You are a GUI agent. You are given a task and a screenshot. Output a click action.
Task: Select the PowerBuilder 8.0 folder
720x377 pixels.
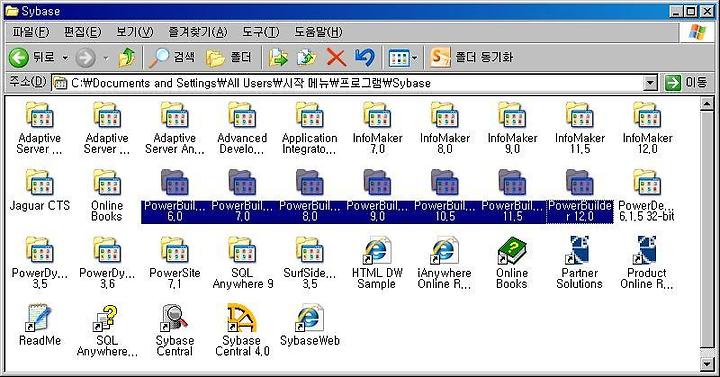point(309,196)
